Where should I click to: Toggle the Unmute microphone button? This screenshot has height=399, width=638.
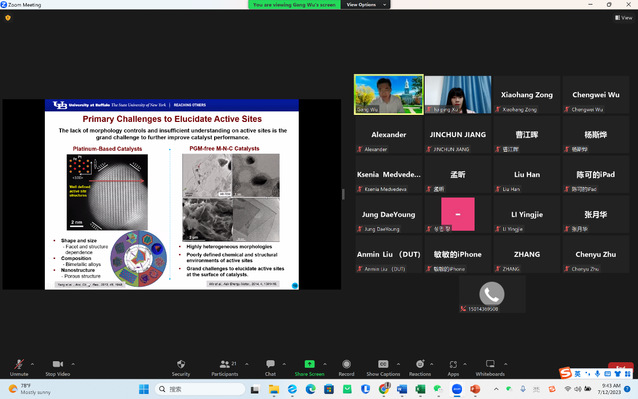tap(19, 364)
